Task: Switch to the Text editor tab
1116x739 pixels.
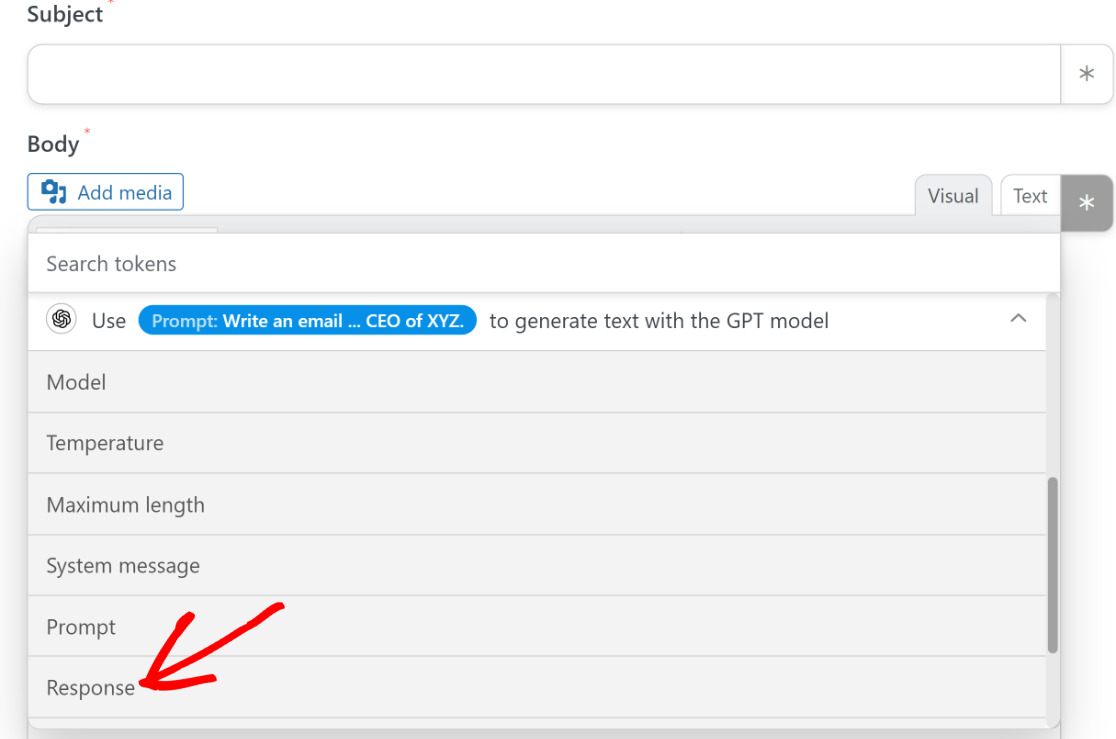Action: click(1029, 196)
